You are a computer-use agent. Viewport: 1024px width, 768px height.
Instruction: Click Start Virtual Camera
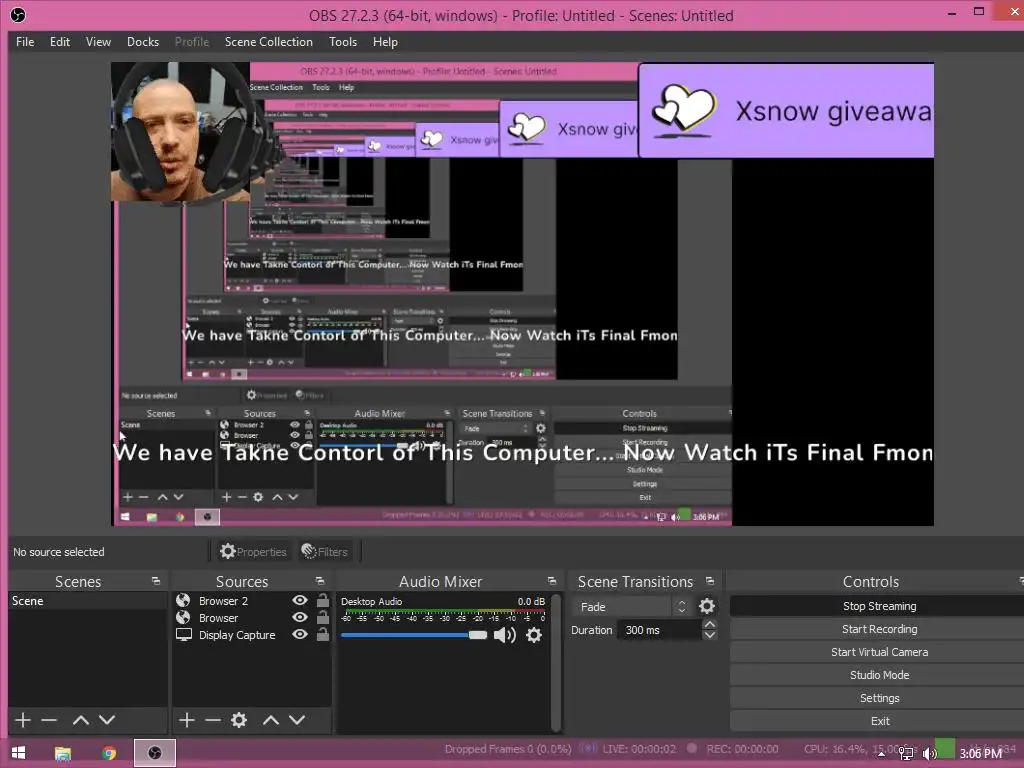[879, 652]
